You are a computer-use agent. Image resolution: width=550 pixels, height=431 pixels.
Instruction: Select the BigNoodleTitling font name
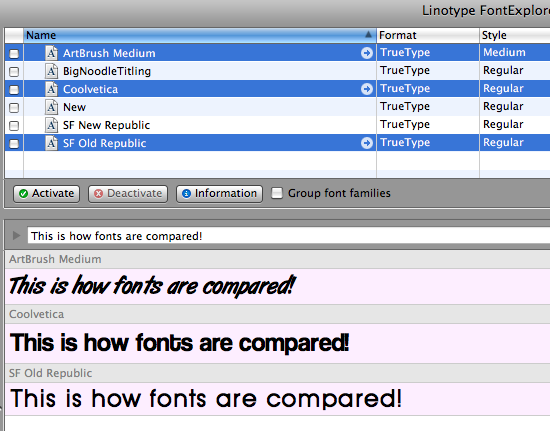[x=107, y=71]
